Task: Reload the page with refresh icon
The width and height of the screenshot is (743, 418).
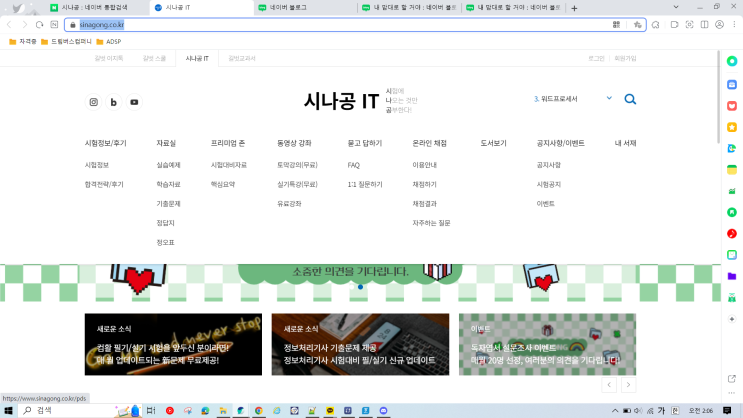Action: pyautogui.click(x=39, y=25)
